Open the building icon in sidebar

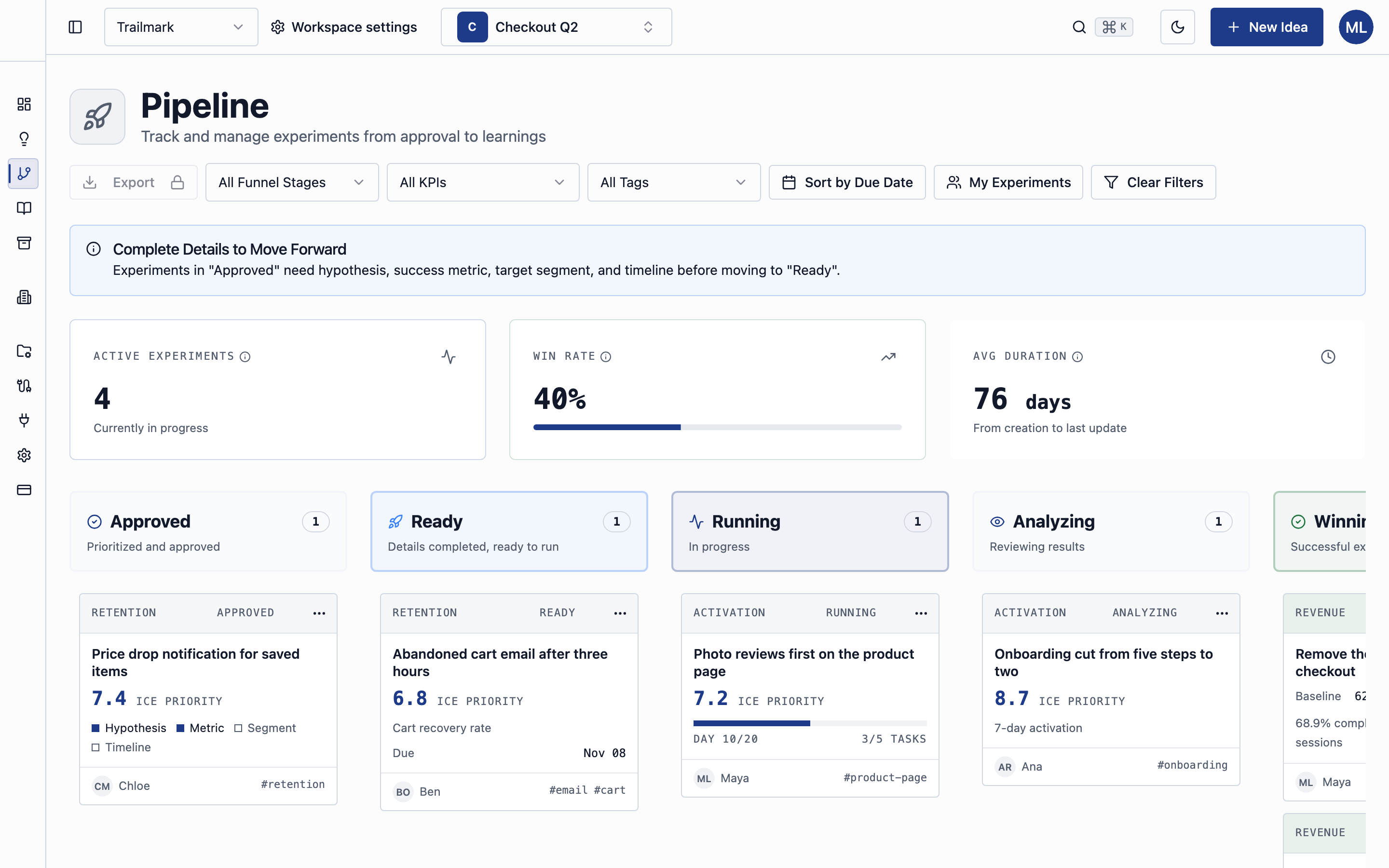pos(24,297)
